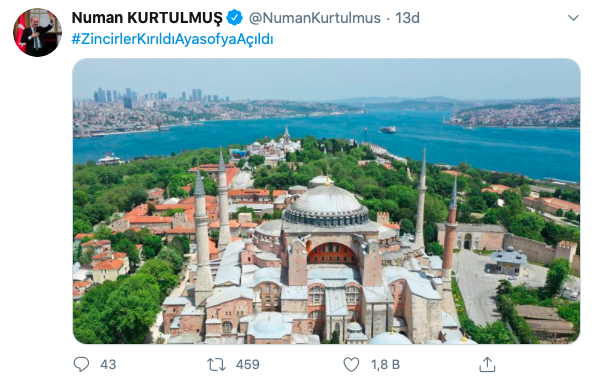Open Numan Kurtulmuş profile avatar
Viewport: 594px width, 383px height.
[x=37, y=32]
